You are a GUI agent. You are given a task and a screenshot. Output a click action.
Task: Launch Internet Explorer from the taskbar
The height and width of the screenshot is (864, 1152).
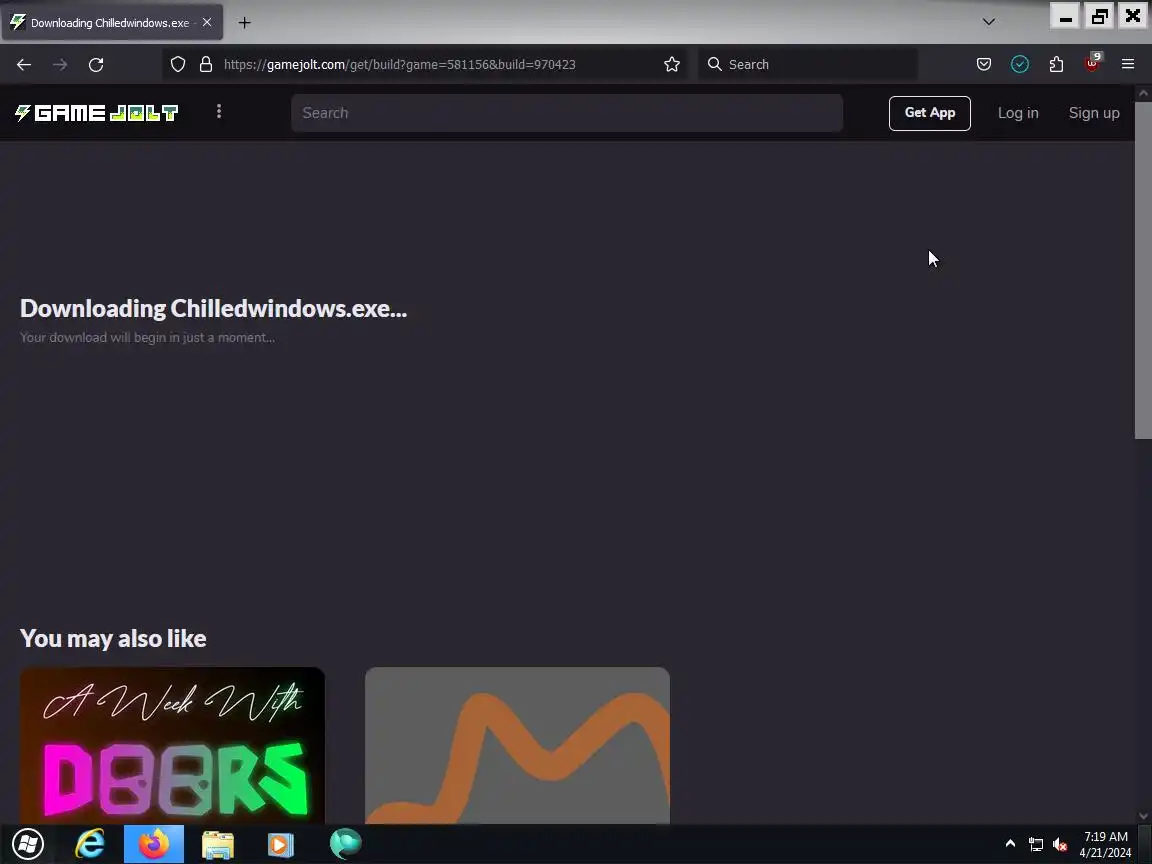point(90,843)
